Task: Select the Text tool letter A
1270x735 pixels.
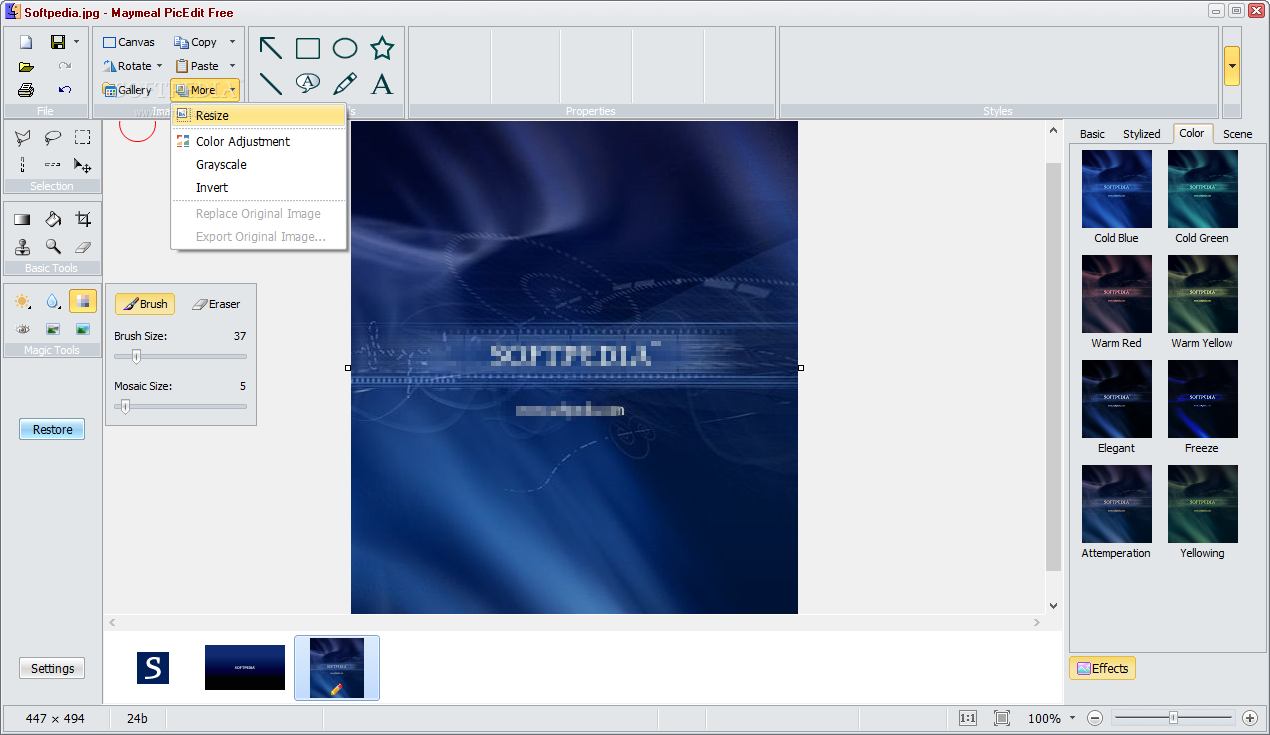Action: pos(382,84)
